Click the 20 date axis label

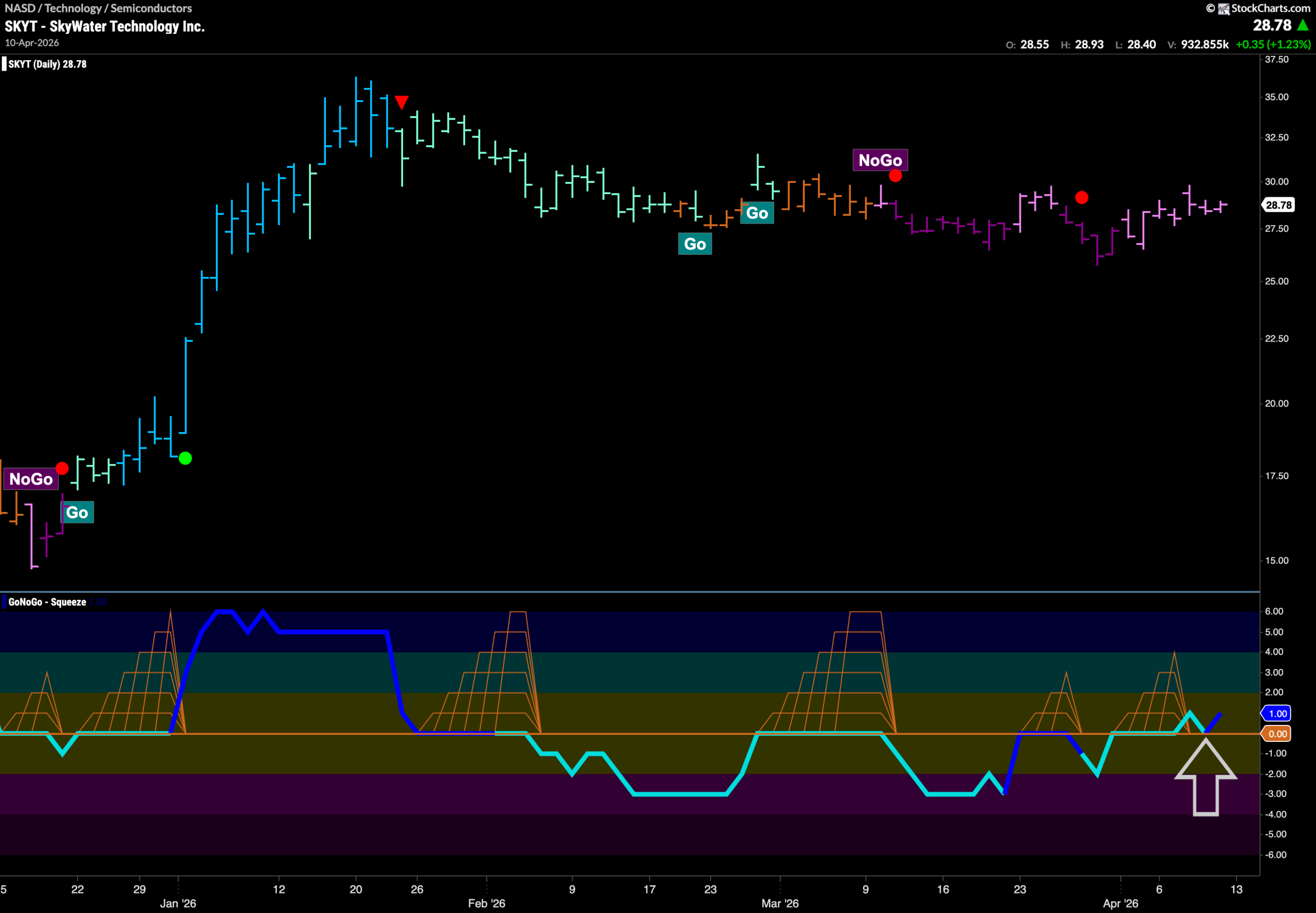click(356, 889)
